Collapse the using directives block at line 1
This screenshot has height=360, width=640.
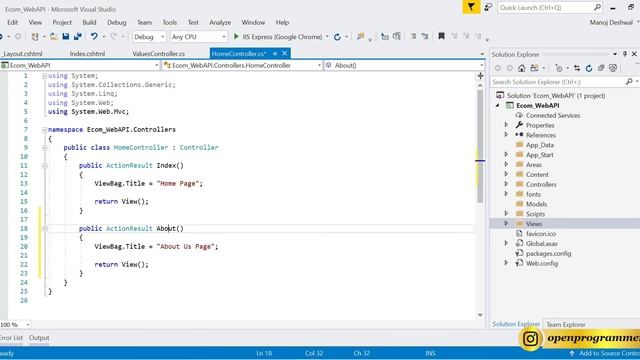tap(44, 76)
